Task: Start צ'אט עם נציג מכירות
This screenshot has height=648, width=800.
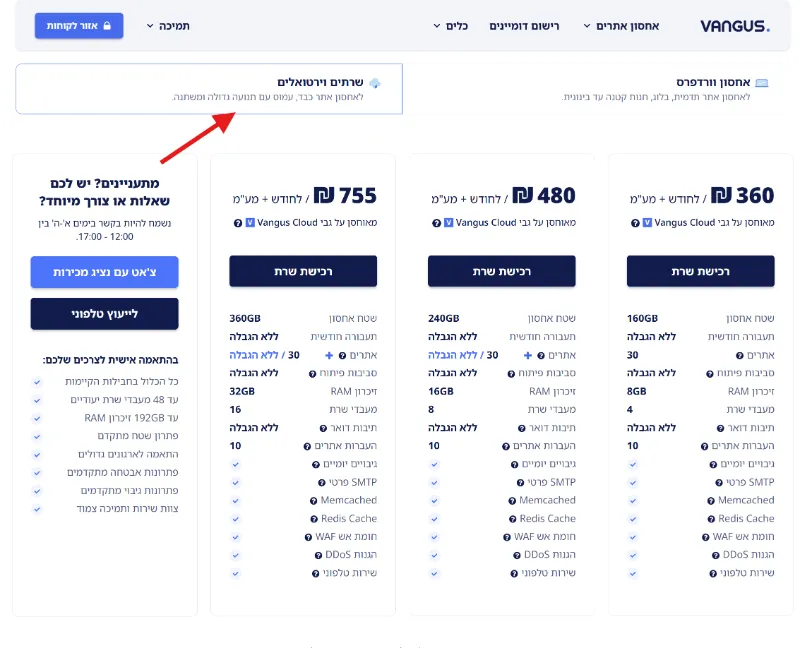Action: point(105,272)
